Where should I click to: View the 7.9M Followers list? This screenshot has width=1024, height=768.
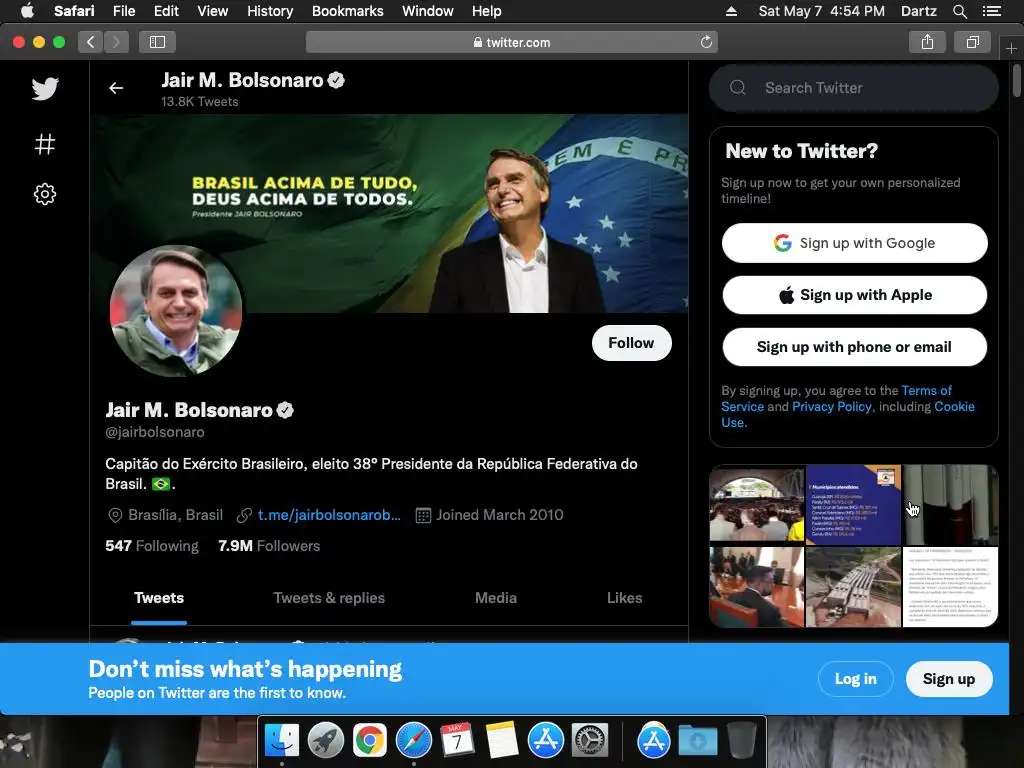[x=269, y=546]
